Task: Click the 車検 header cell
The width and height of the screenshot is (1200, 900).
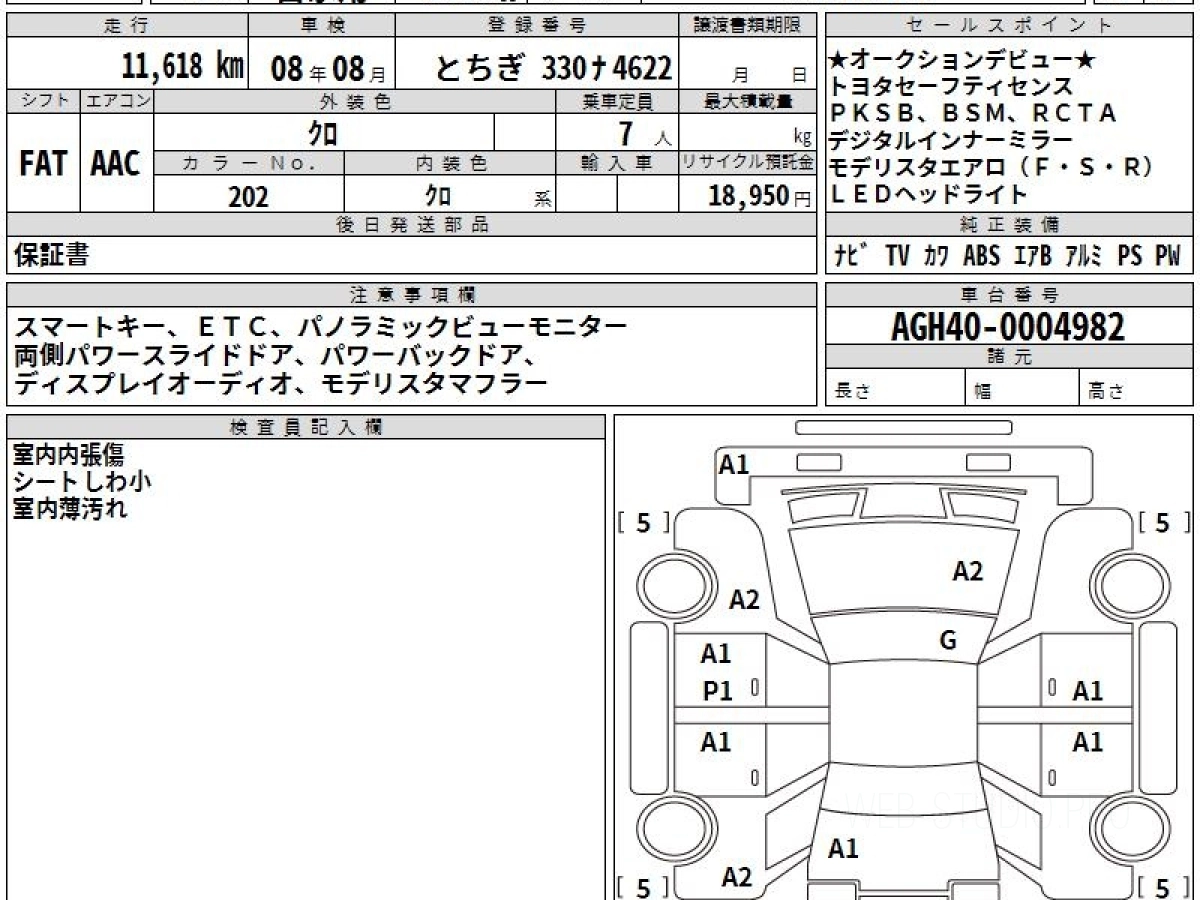Action: pyautogui.click(x=321, y=26)
